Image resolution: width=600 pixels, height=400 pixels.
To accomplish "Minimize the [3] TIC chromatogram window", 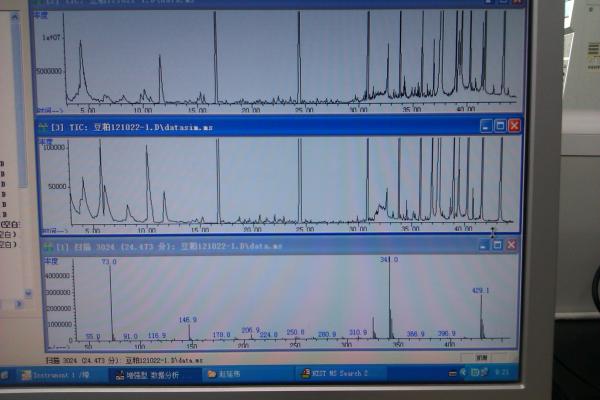I will click(486, 126).
